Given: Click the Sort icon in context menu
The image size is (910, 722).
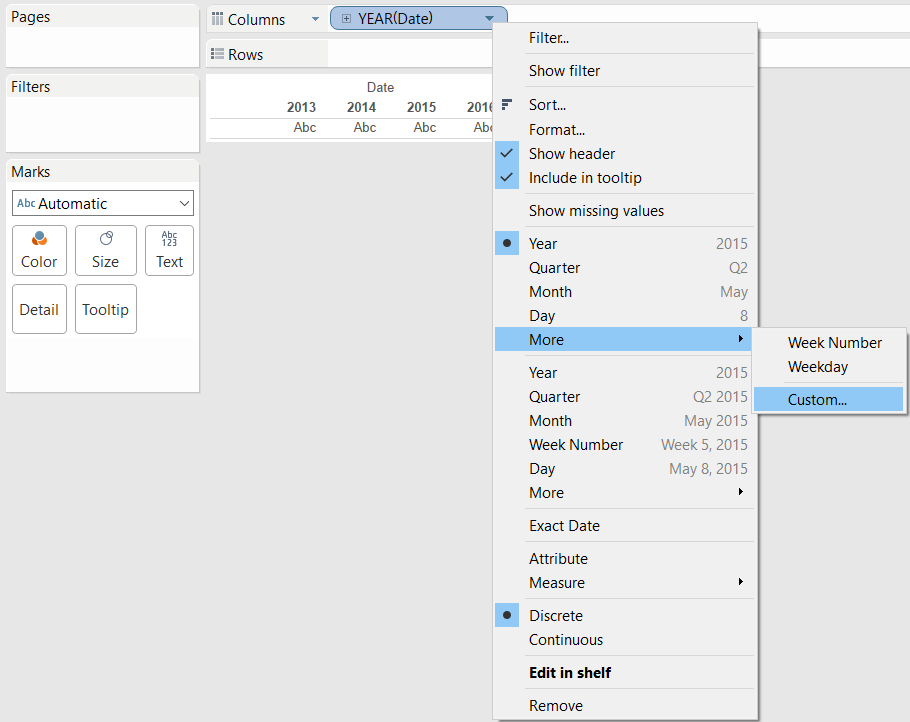Looking at the screenshot, I should pos(507,104).
